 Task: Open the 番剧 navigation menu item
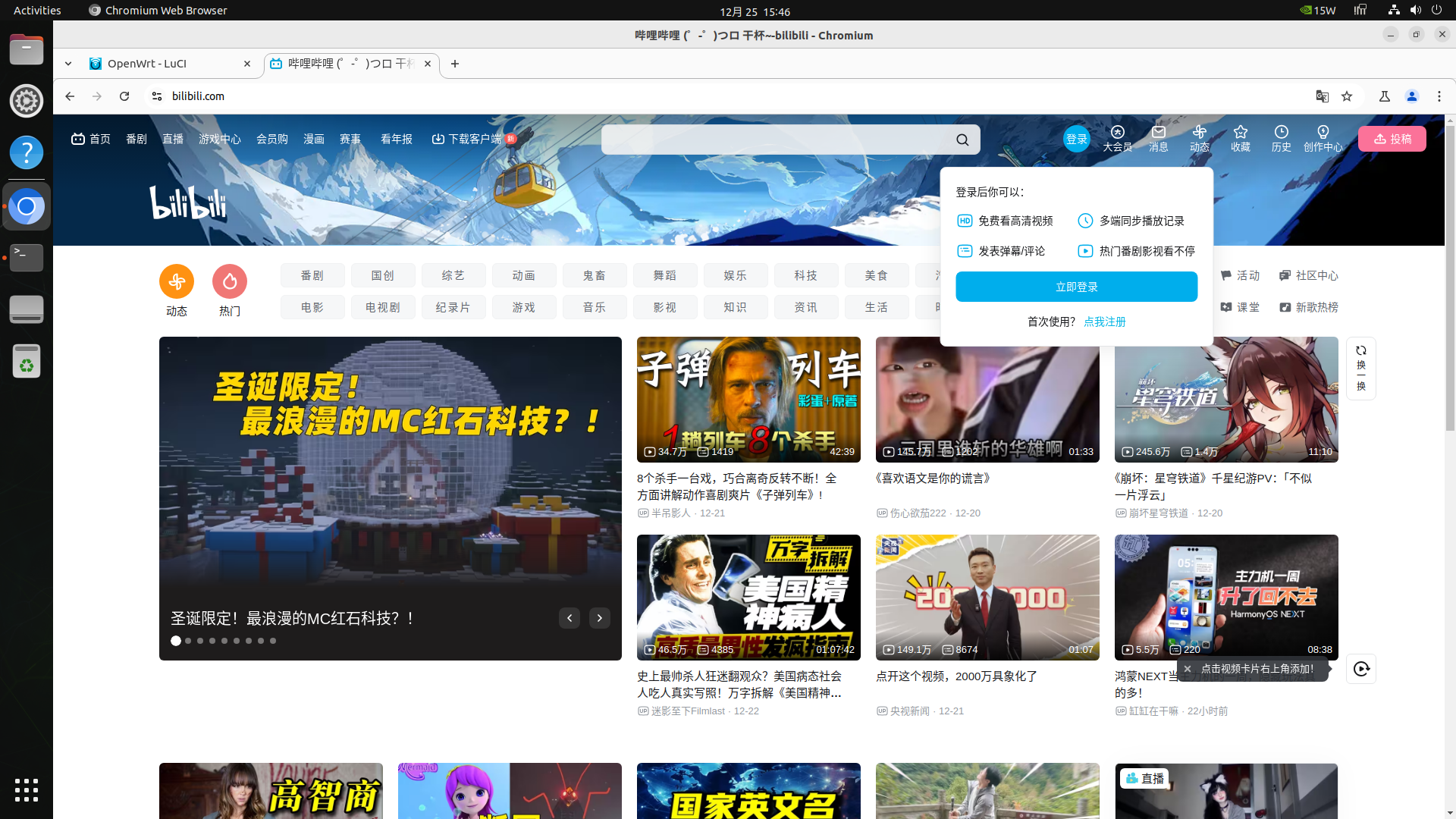[136, 139]
